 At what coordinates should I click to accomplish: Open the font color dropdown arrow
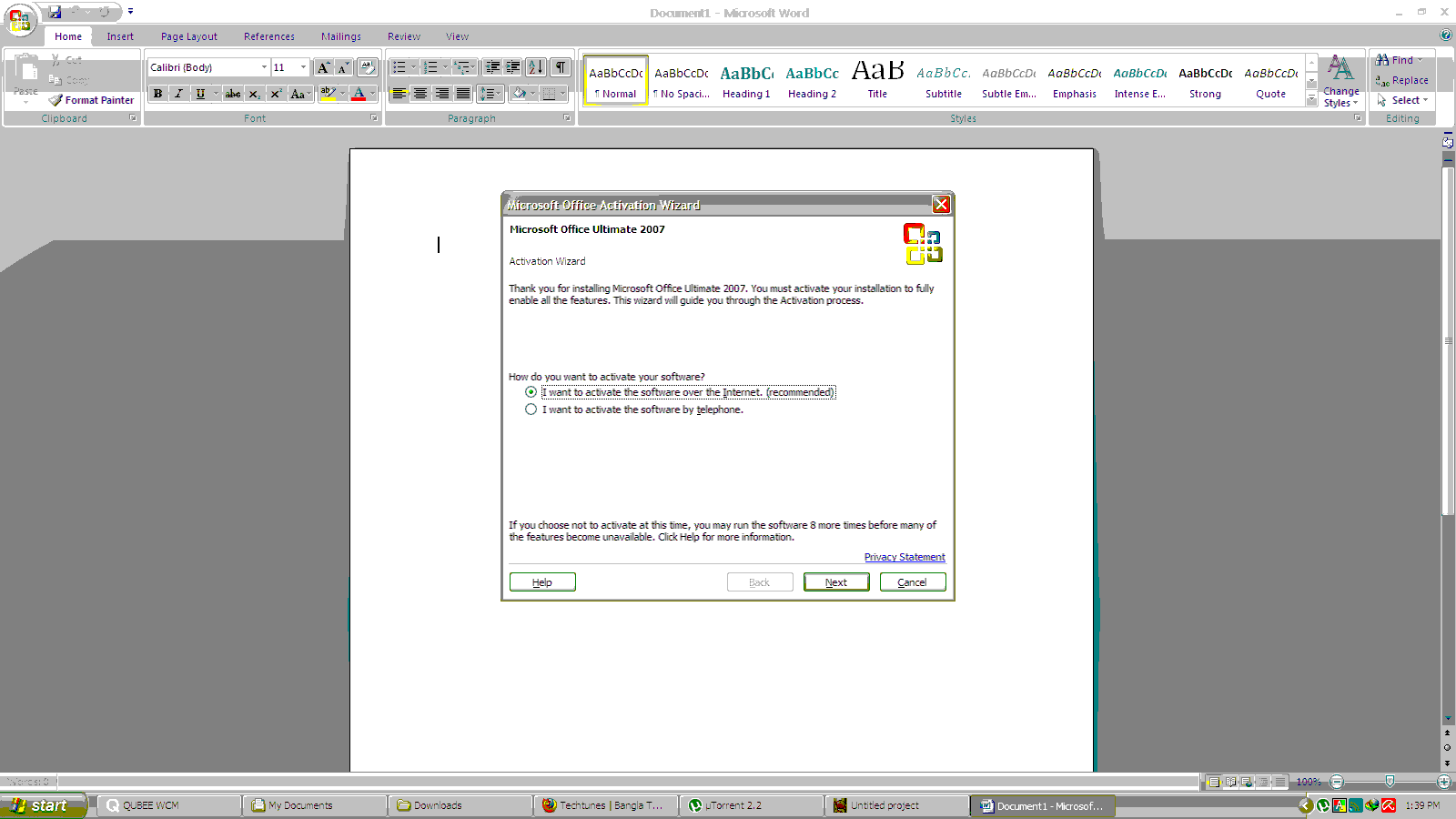click(372, 94)
